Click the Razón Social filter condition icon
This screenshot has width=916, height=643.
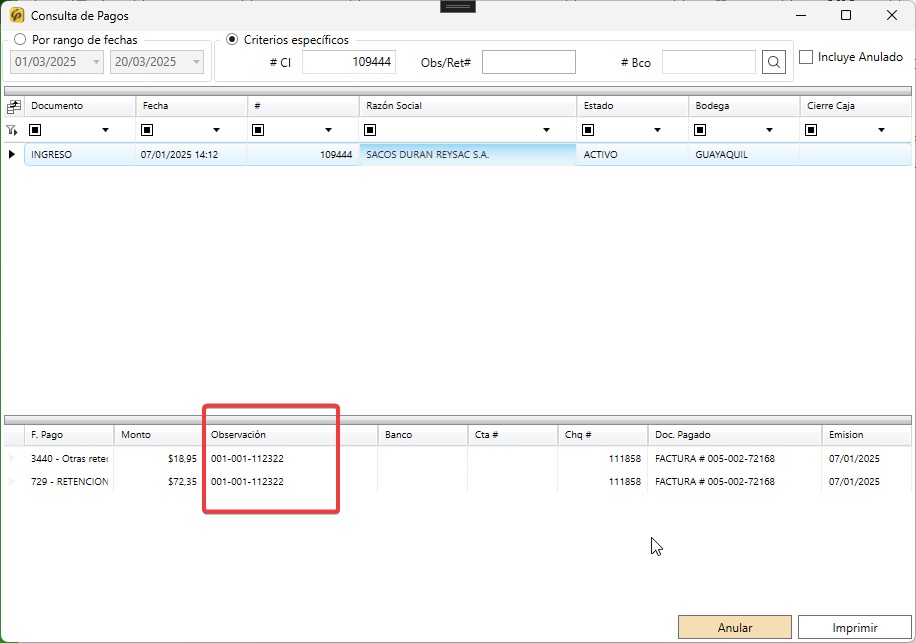tap(370, 130)
